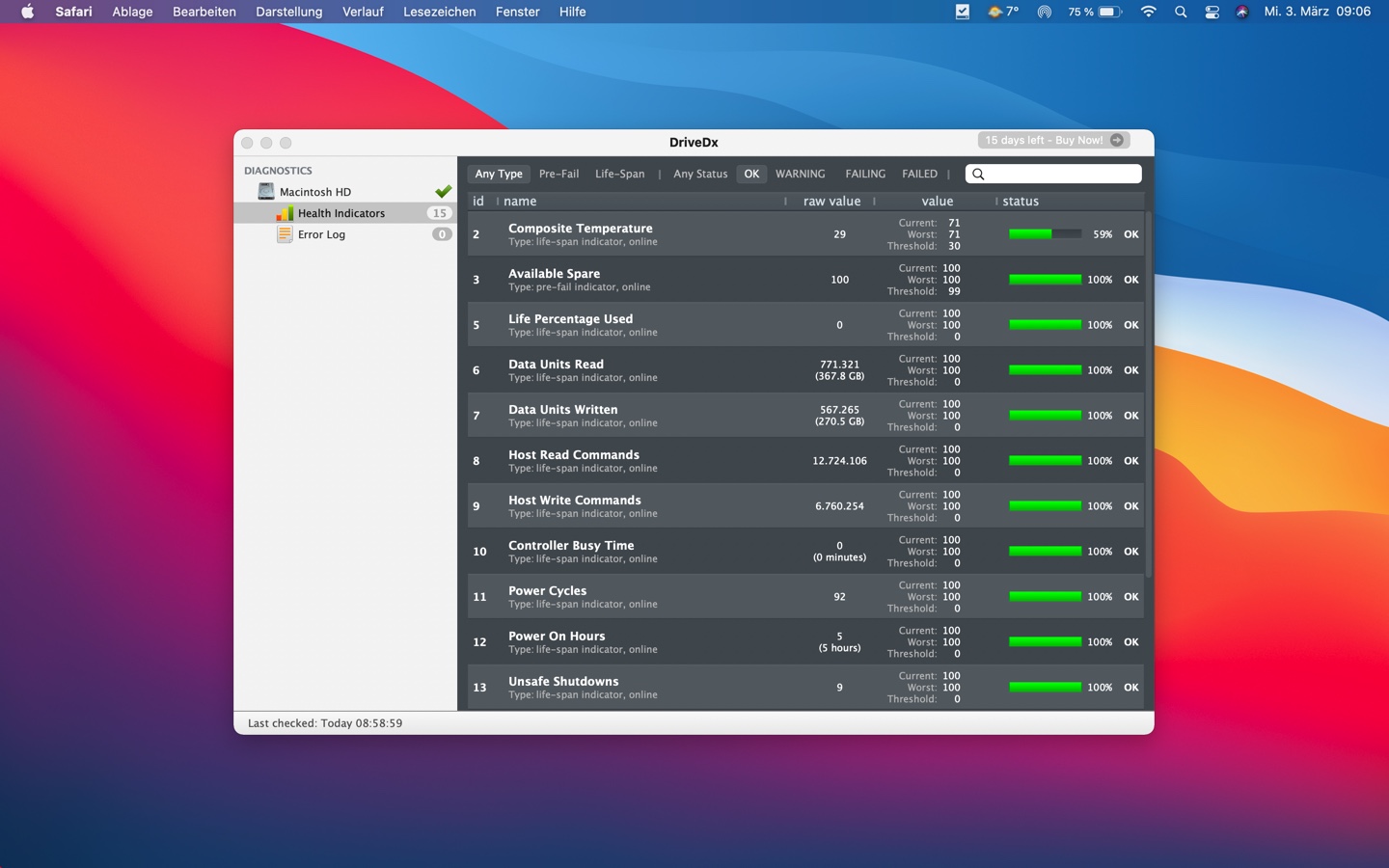Screen dimensions: 1389x868
Task: Click the Siri icon in menu bar
Action: click(1242, 12)
